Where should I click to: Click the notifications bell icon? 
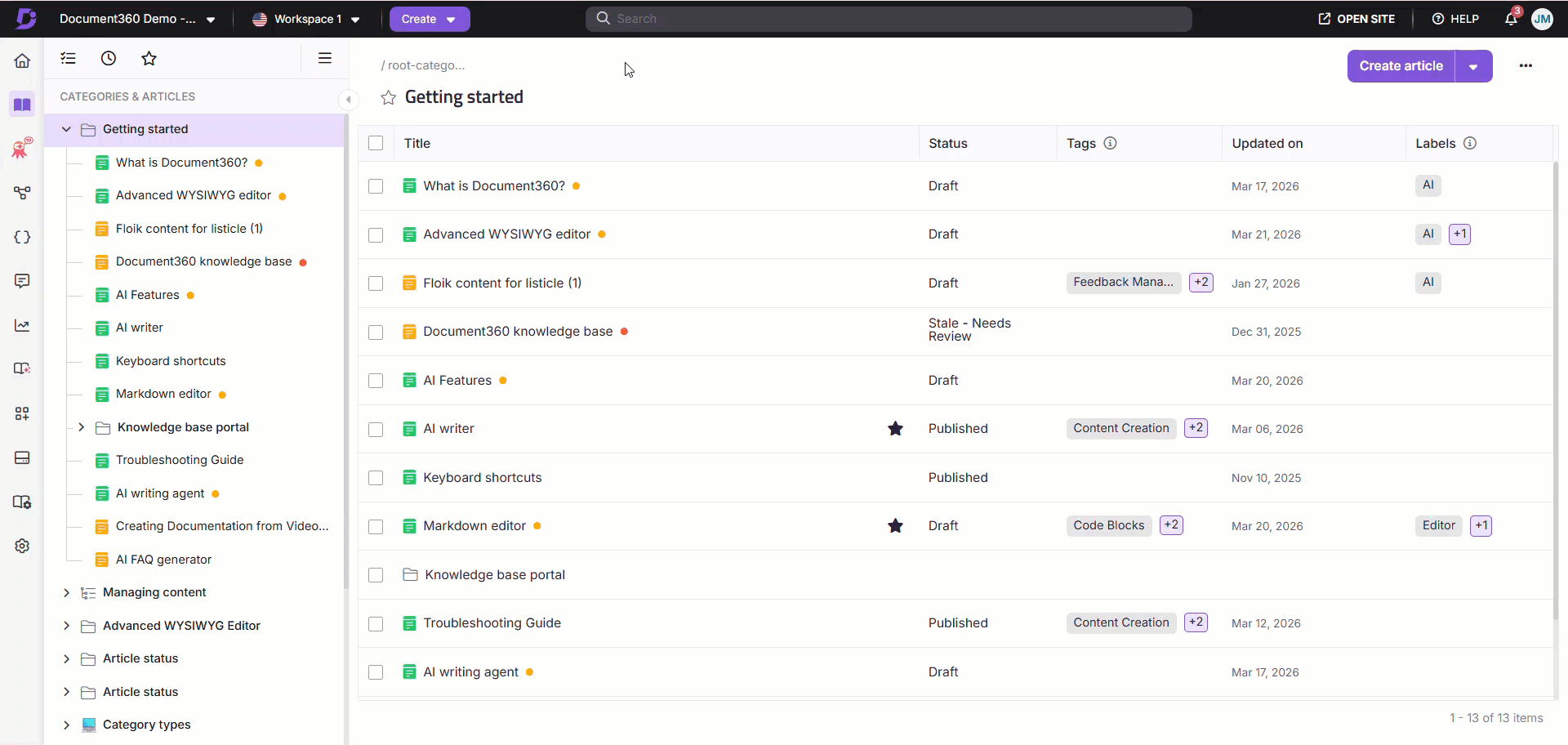1511,19
